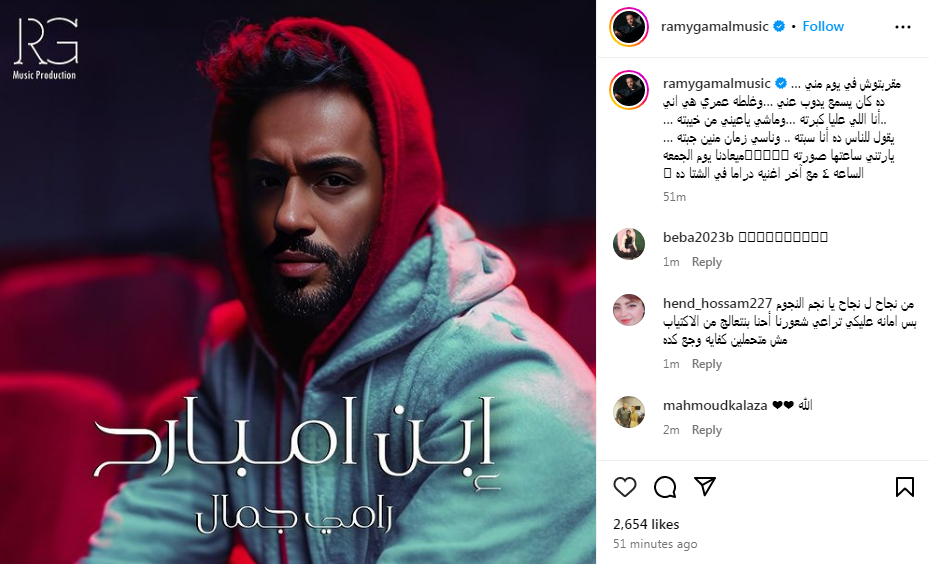Open comments with the speech bubble icon

665,487
